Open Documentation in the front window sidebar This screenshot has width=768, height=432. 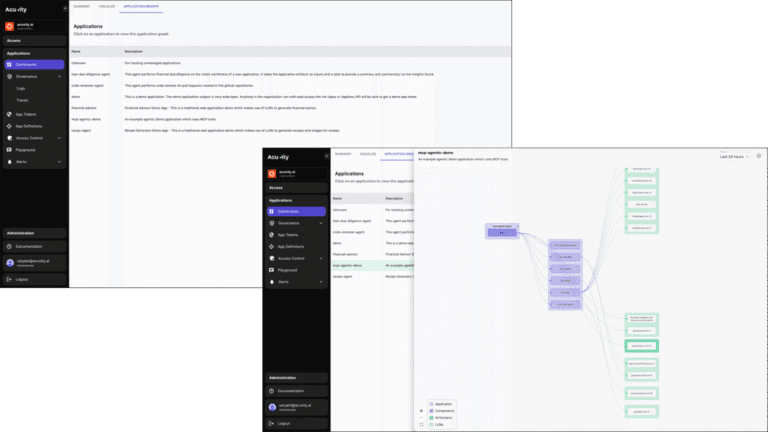coord(294,391)
